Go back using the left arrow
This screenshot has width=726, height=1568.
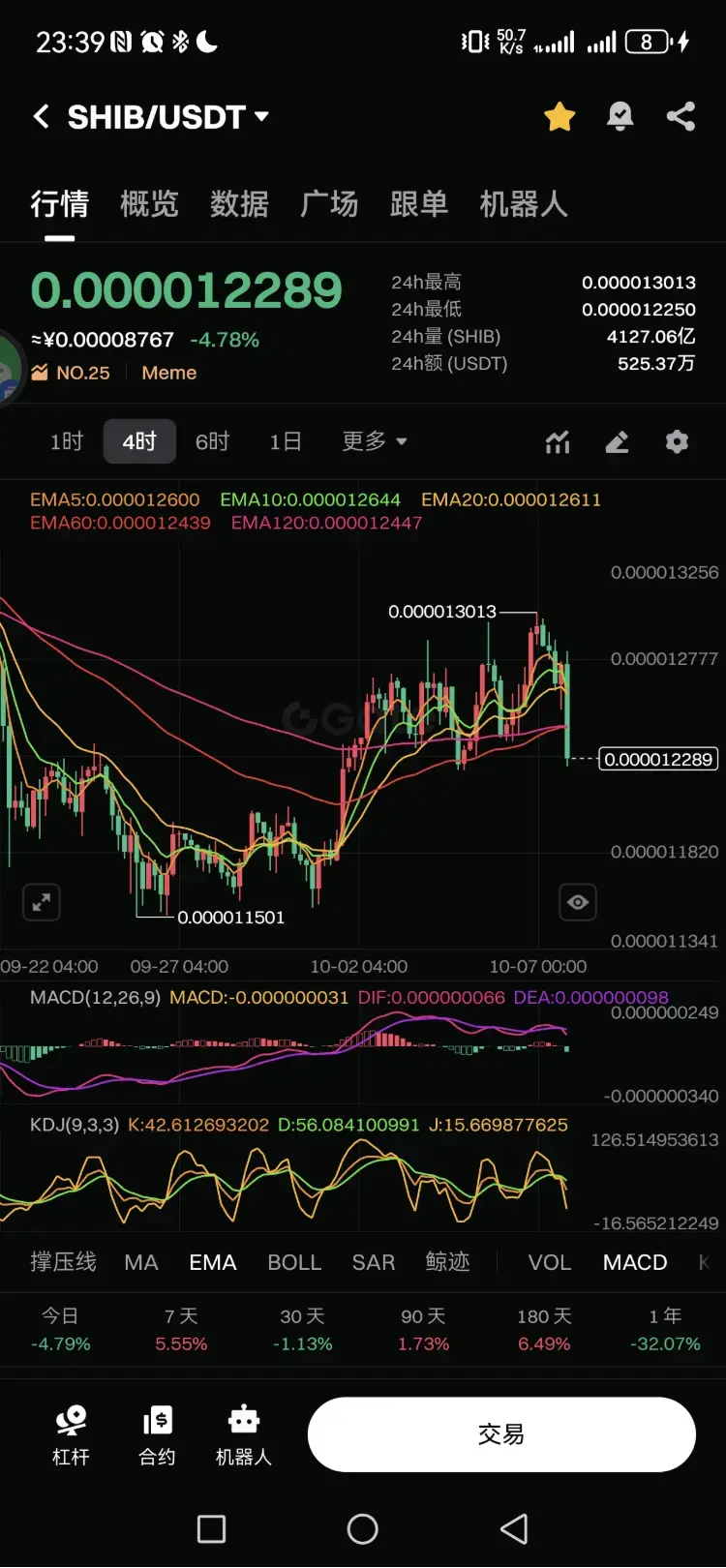click(41, 117)
